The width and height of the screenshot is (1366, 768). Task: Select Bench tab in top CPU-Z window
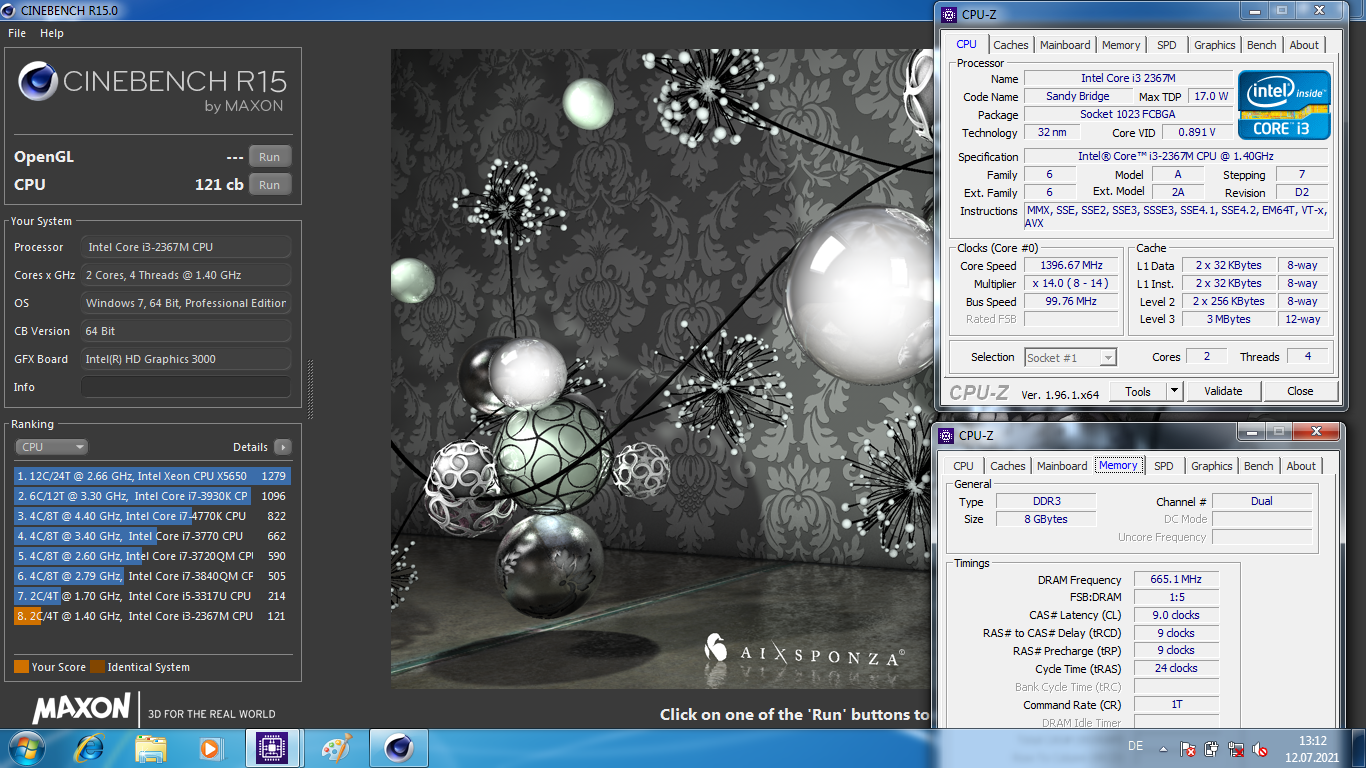coord(1262,45)
